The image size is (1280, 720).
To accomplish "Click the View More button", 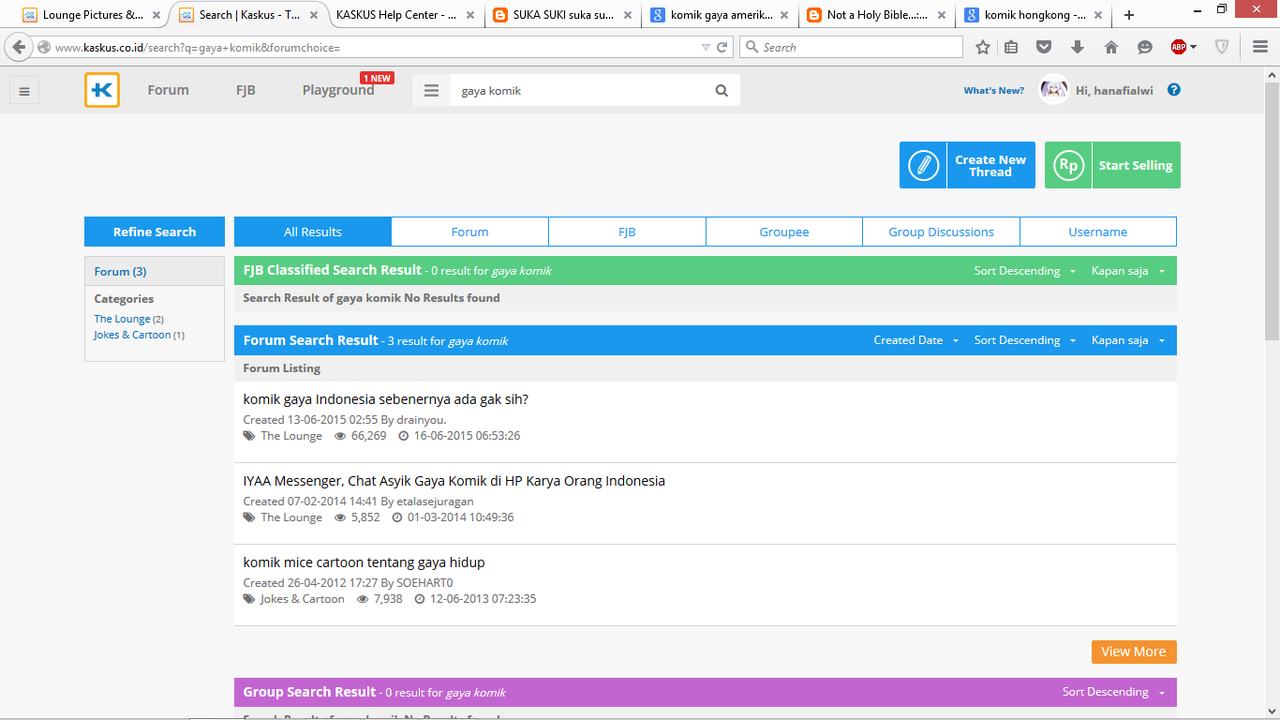I will tap(1134, 651).
